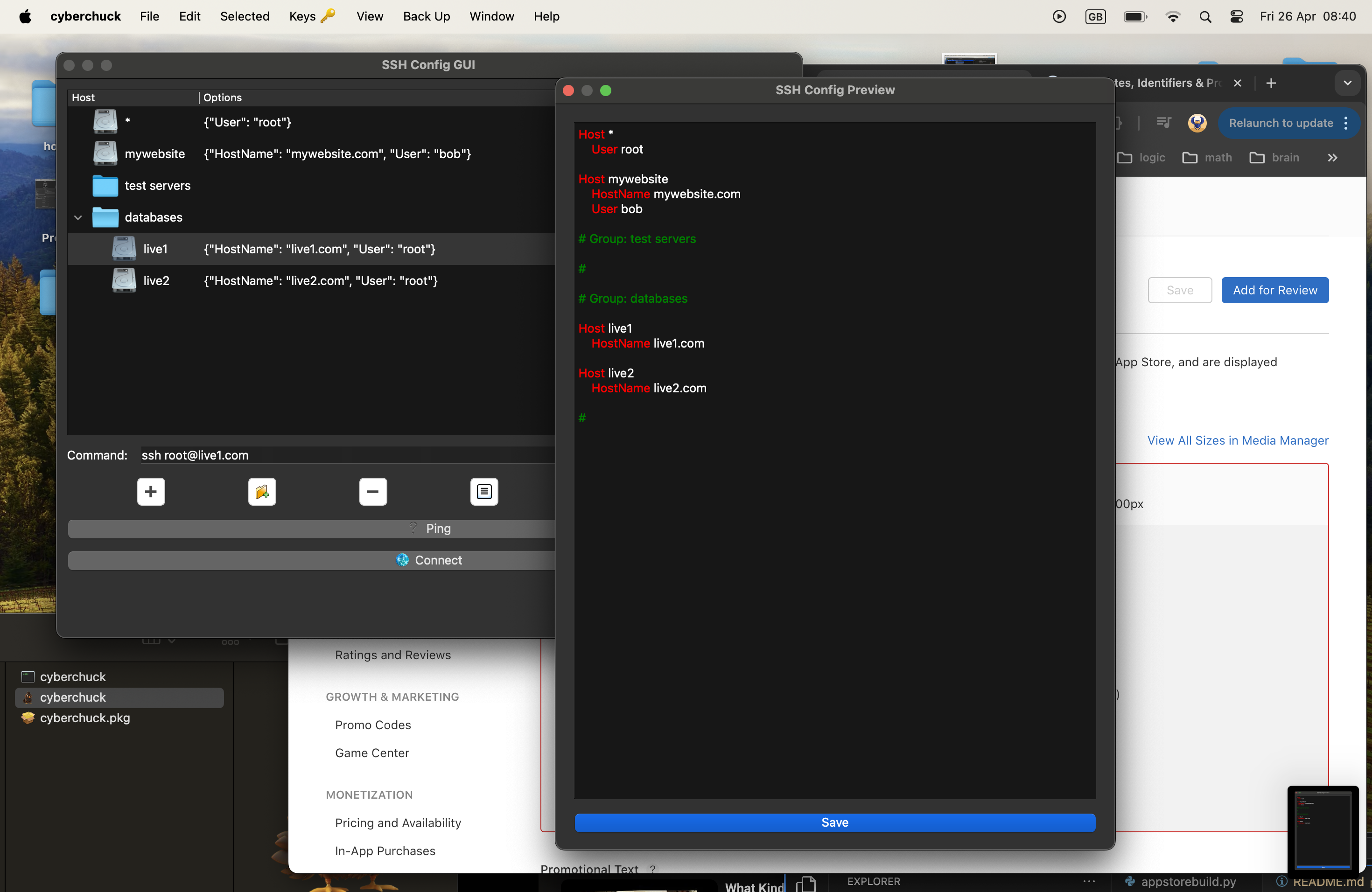The width and height of the screenshot is (1372, 892).
Task: Open Ratings and Reviews
Action: point(392,655)
